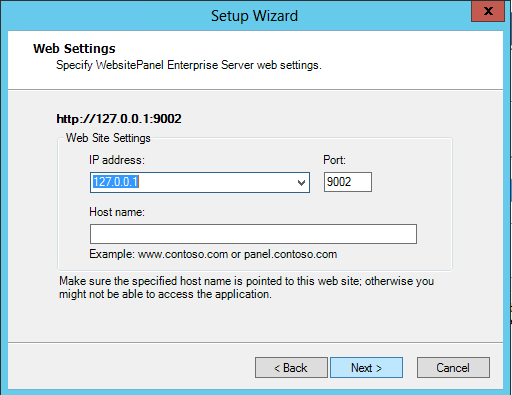The width and height of the screenshot is (512, 395).
Task: Proceed with the Next button
Action: [366, 368]
